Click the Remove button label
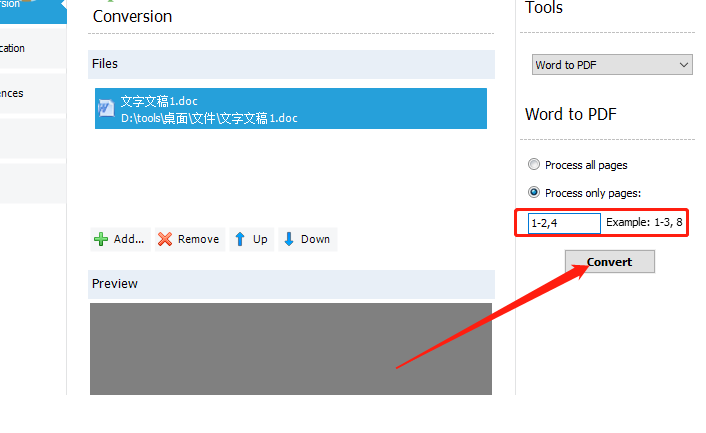 coord(198,239)
